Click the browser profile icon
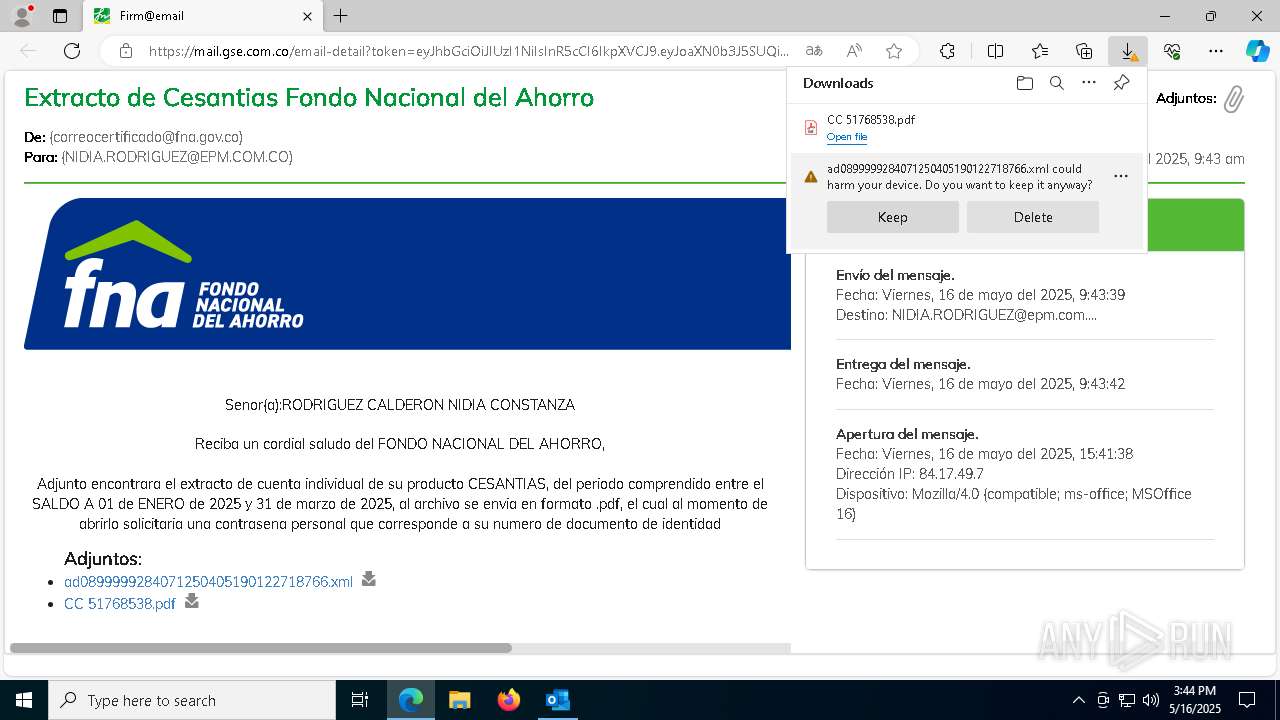Screen dimensions: 1280x720 click(22, 16)
